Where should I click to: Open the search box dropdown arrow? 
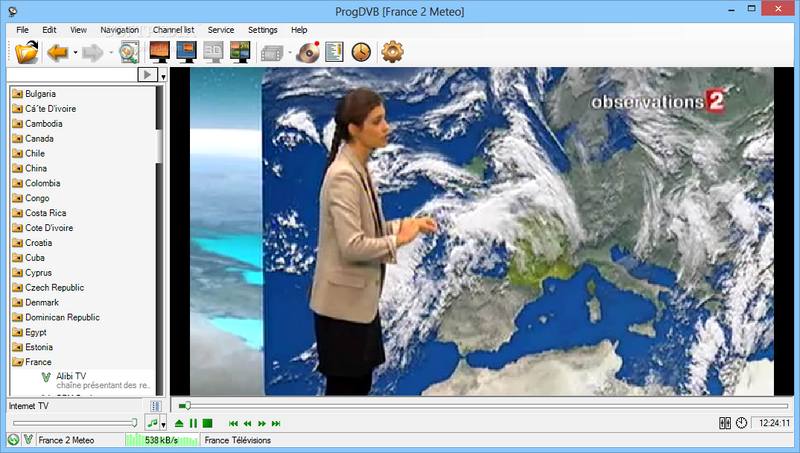click(163, 77)
